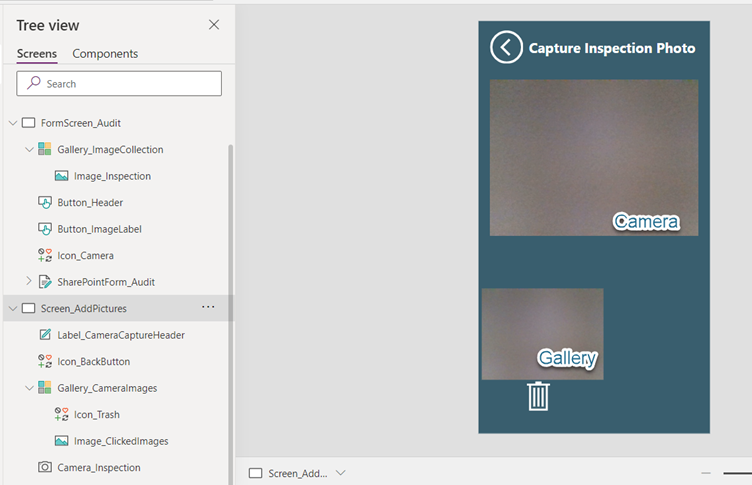Click the zoom out minus button
This screenshot has width=752, height=485.
[x=706, y=473]
